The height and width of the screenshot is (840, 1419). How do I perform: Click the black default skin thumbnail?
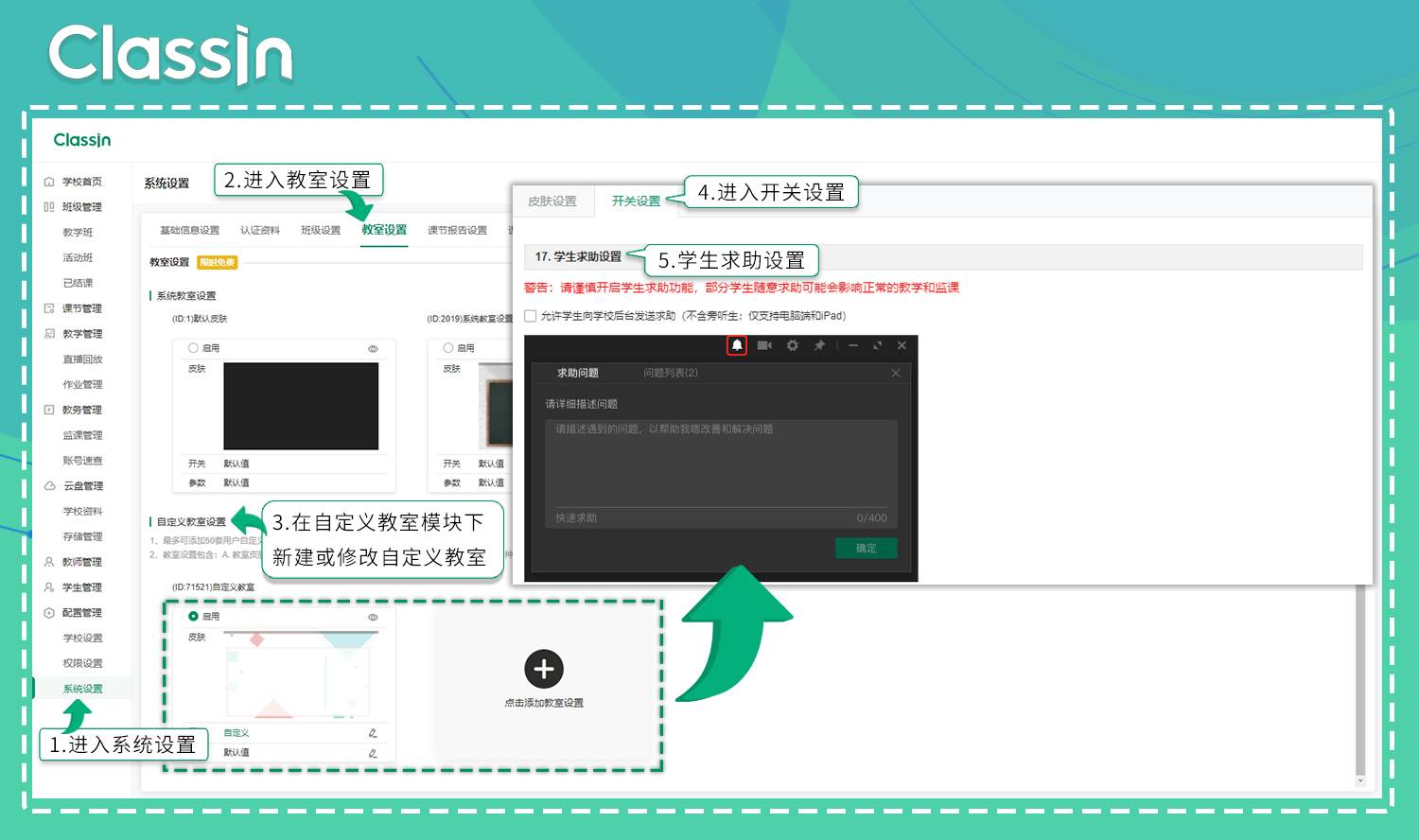pyautogui.click(x=301, y=406)
